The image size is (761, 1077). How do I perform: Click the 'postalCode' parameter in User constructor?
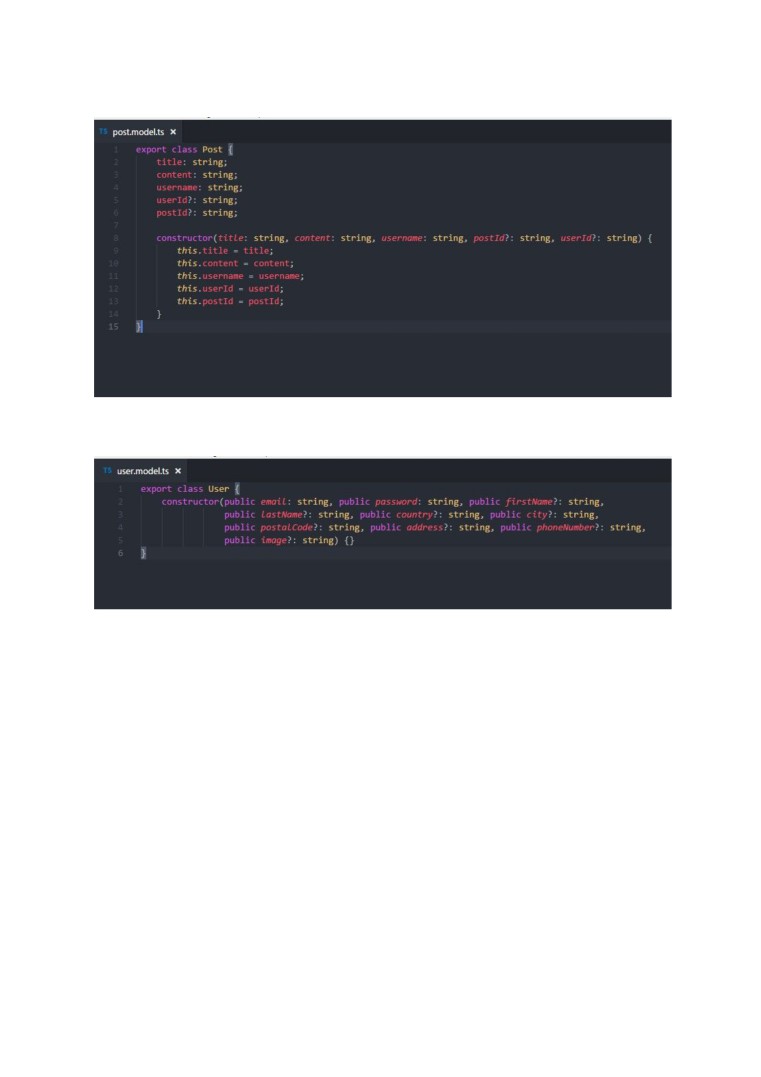[x=286, y=528]
